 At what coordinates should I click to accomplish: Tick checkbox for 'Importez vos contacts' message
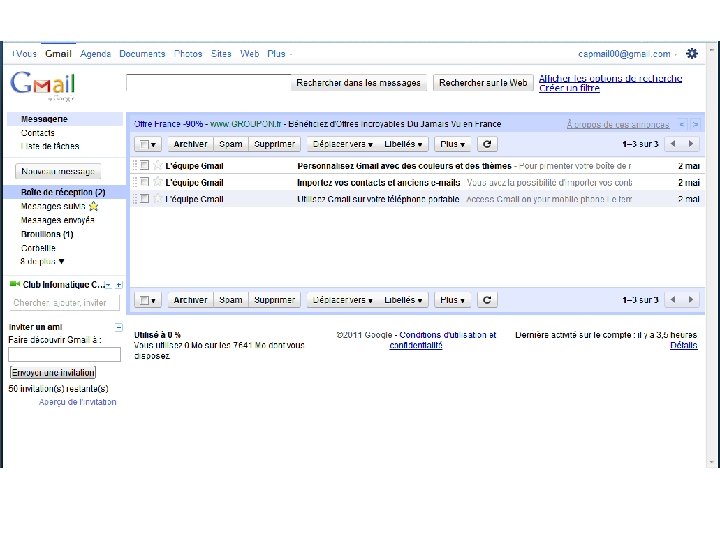(144, 181)
